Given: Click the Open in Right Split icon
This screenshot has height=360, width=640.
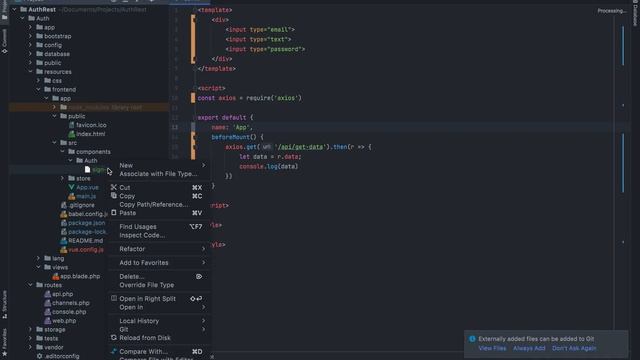Looking at the screenshot, I should point(114,298).
